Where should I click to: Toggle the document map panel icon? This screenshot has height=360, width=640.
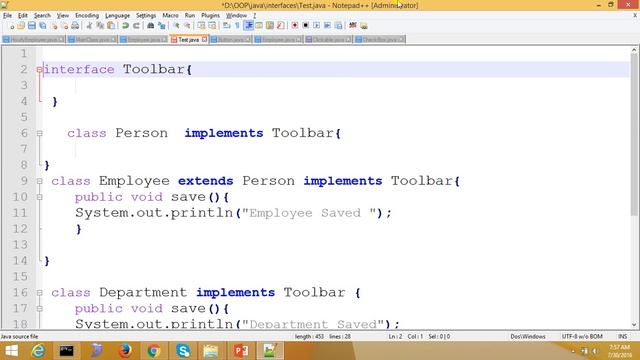(270, 26)
